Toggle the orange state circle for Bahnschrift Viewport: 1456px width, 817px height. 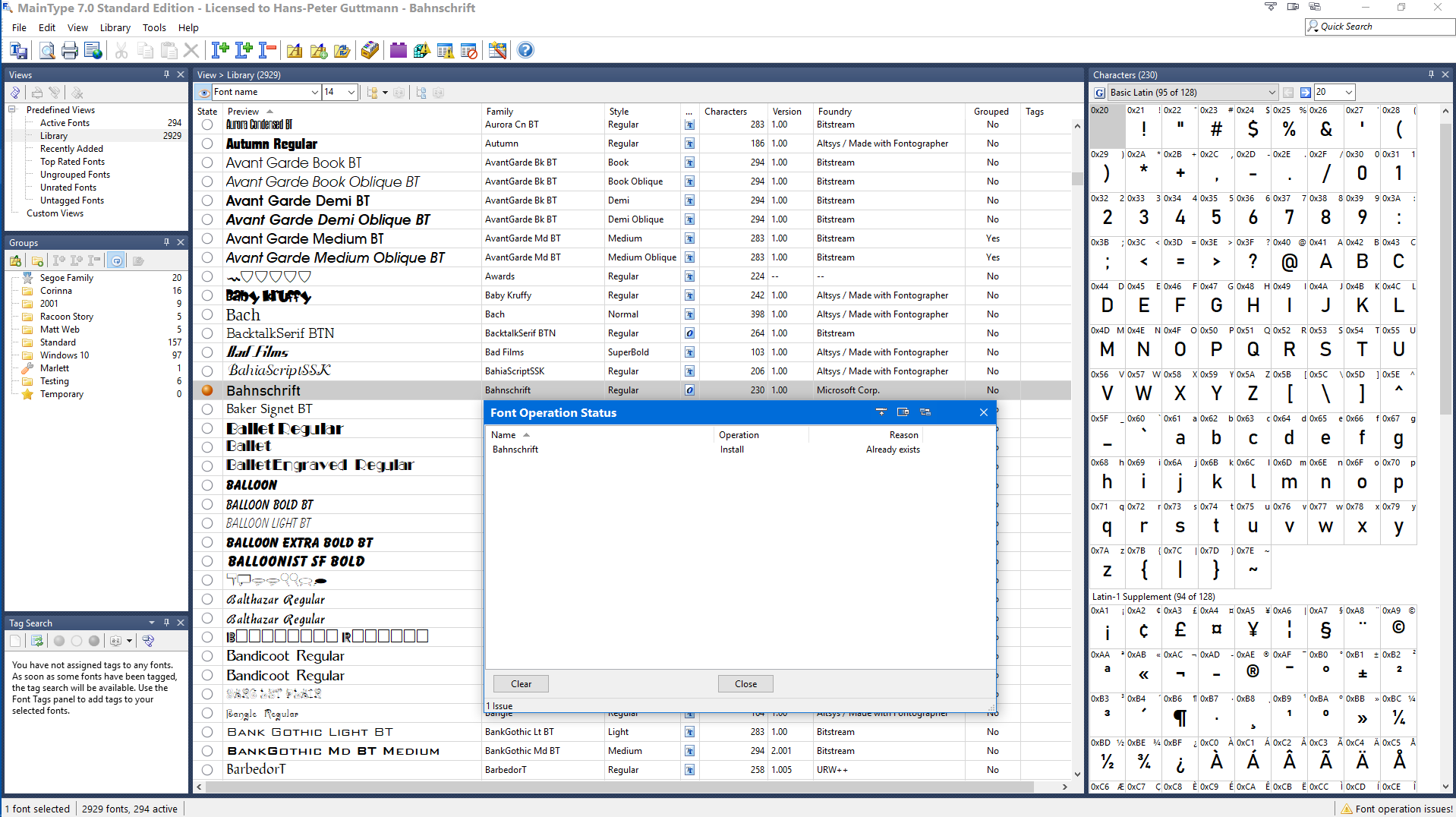tap(207, 390)
